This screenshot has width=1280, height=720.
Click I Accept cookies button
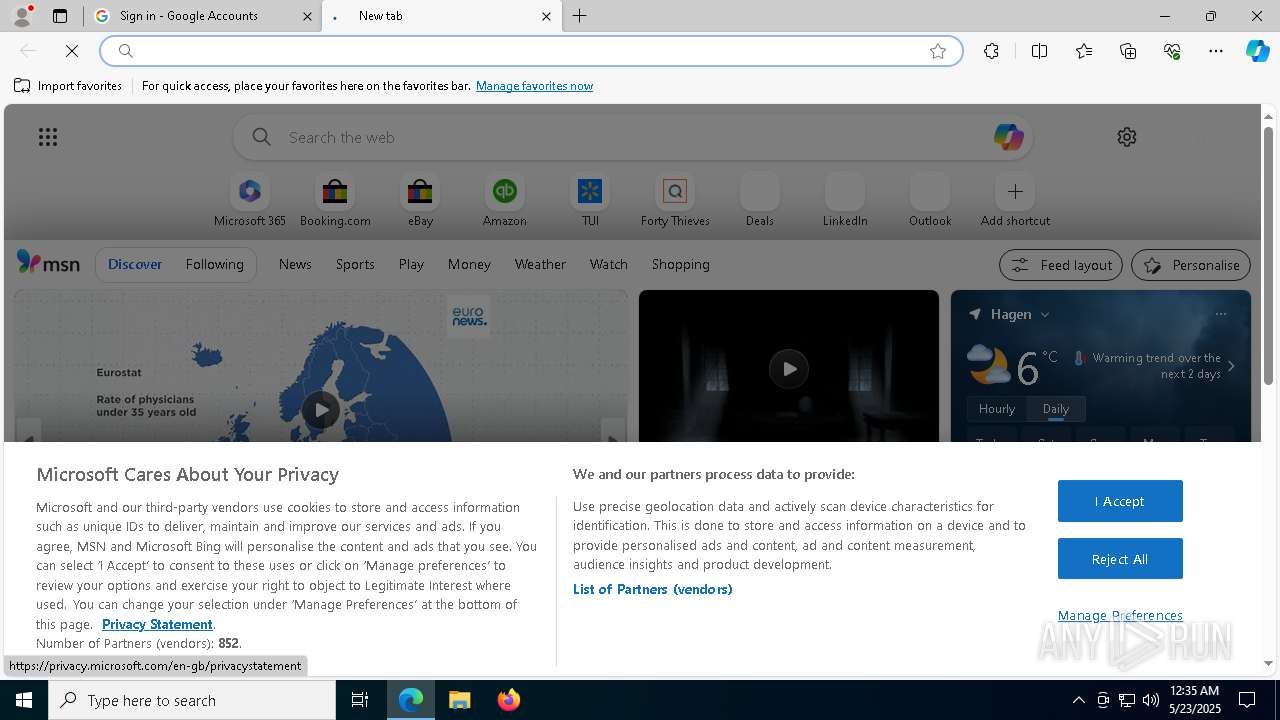1120,501
